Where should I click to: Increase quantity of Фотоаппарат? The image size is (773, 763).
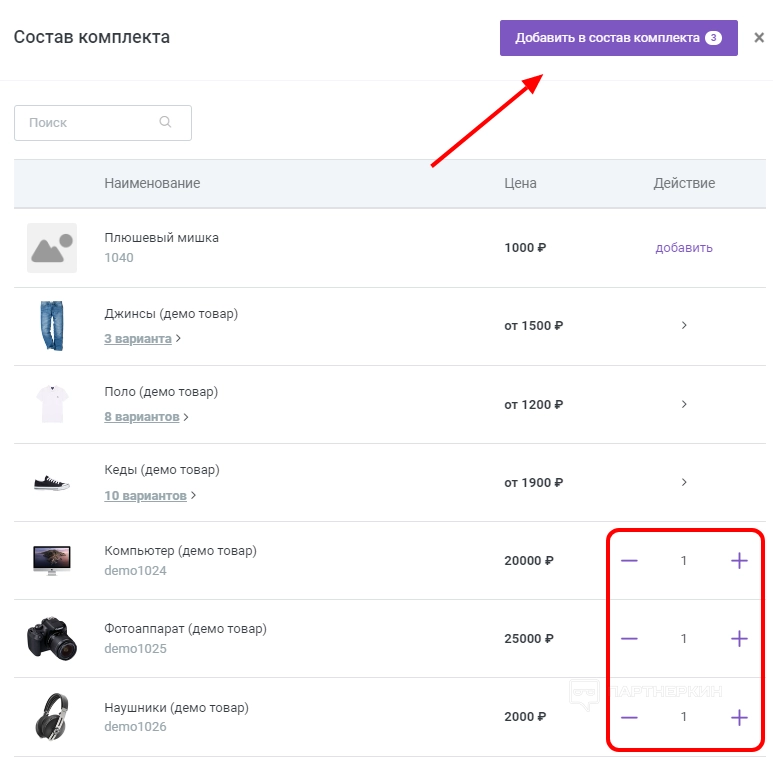coord(739,639)
